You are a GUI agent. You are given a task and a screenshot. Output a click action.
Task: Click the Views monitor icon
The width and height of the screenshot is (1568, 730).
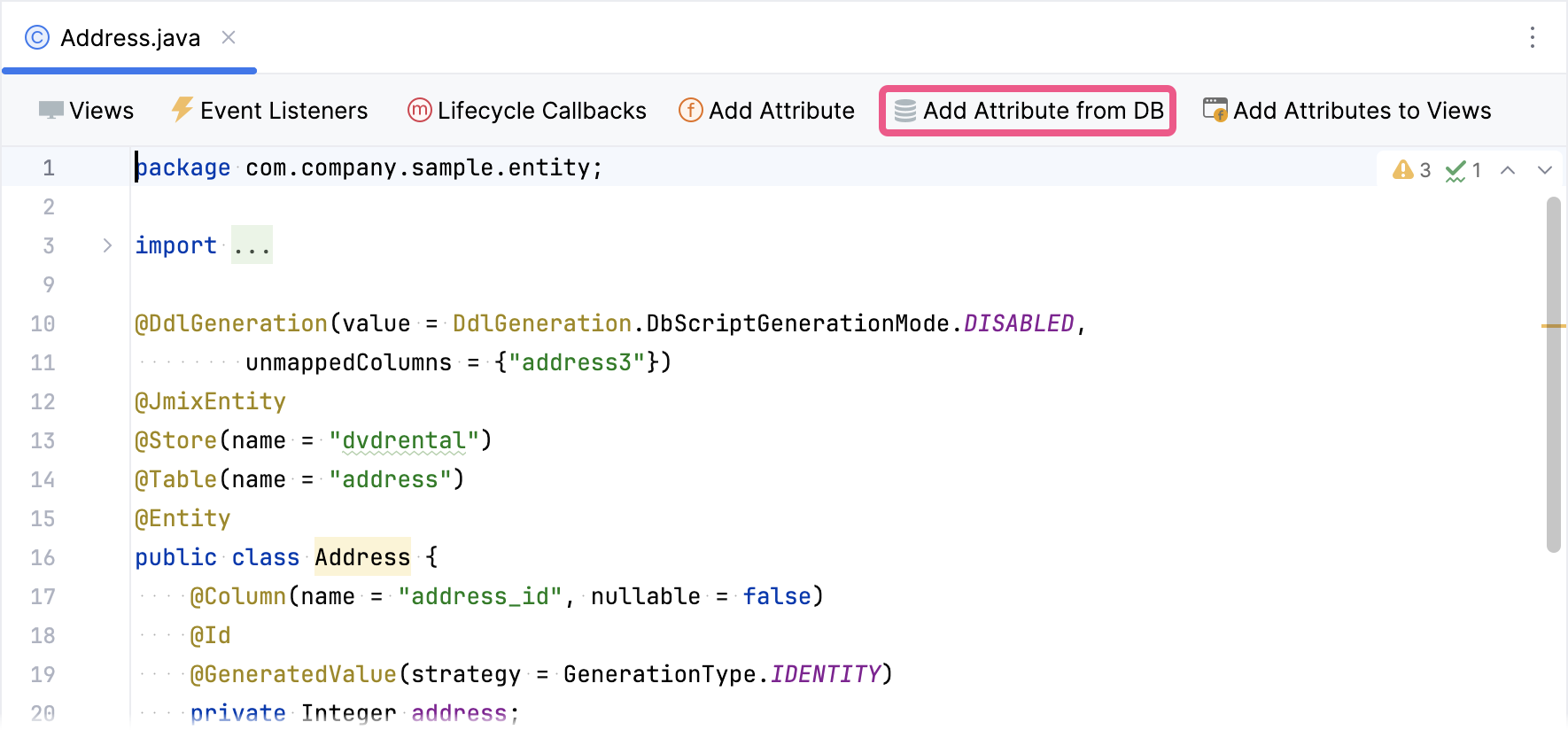[50, 111]
